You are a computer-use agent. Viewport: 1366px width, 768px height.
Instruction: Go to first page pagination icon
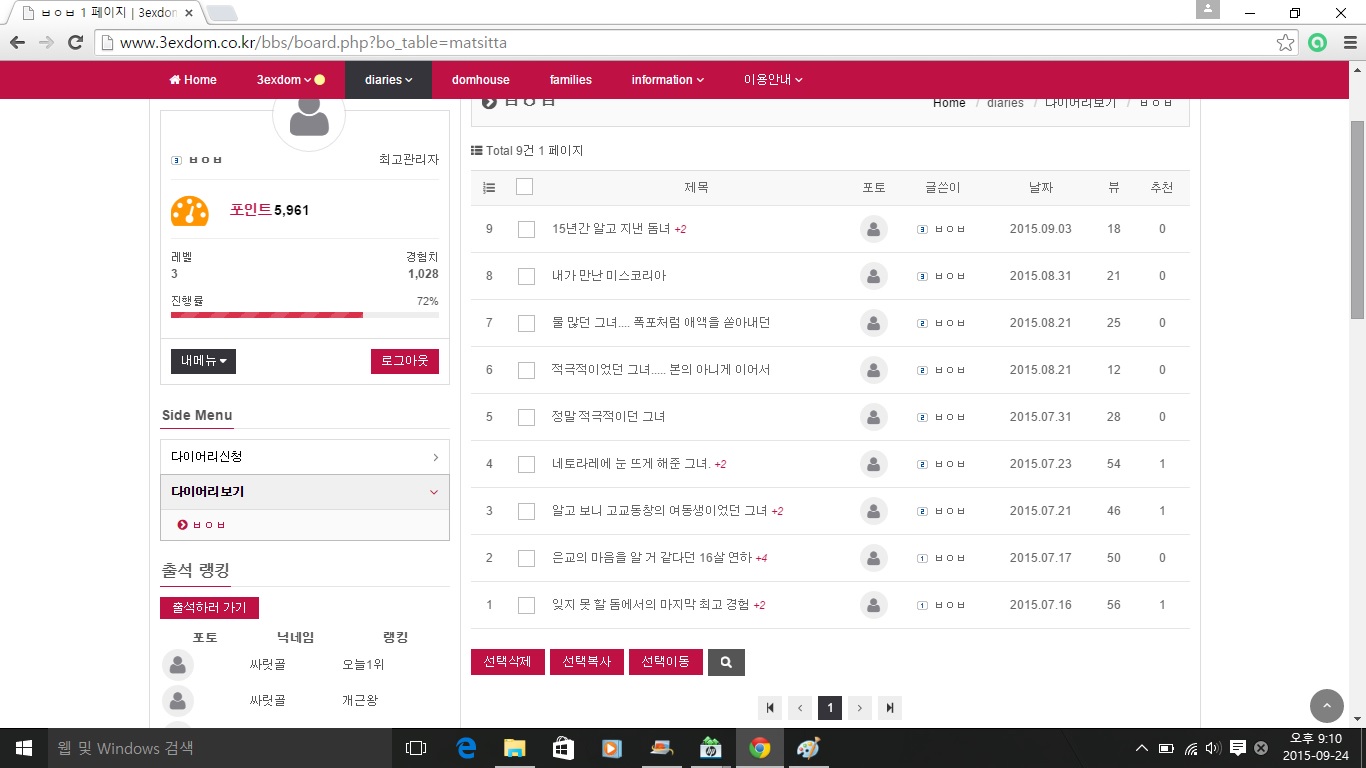click(x=770, y=708)
